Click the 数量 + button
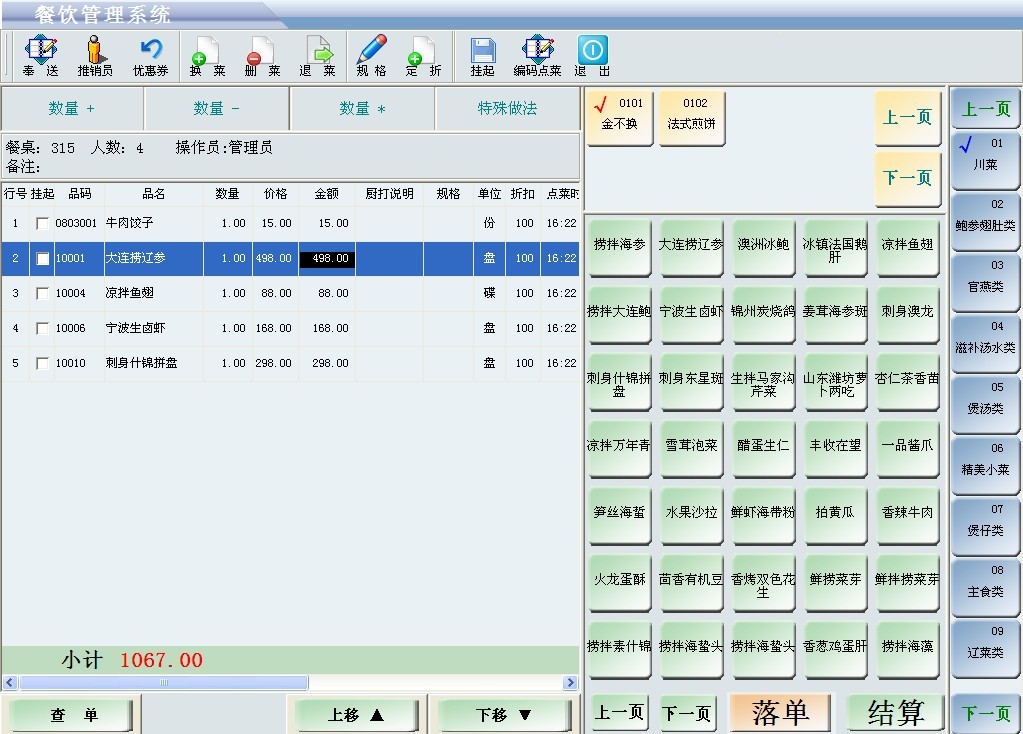The image size is (1023, 734). pos(72,108)
